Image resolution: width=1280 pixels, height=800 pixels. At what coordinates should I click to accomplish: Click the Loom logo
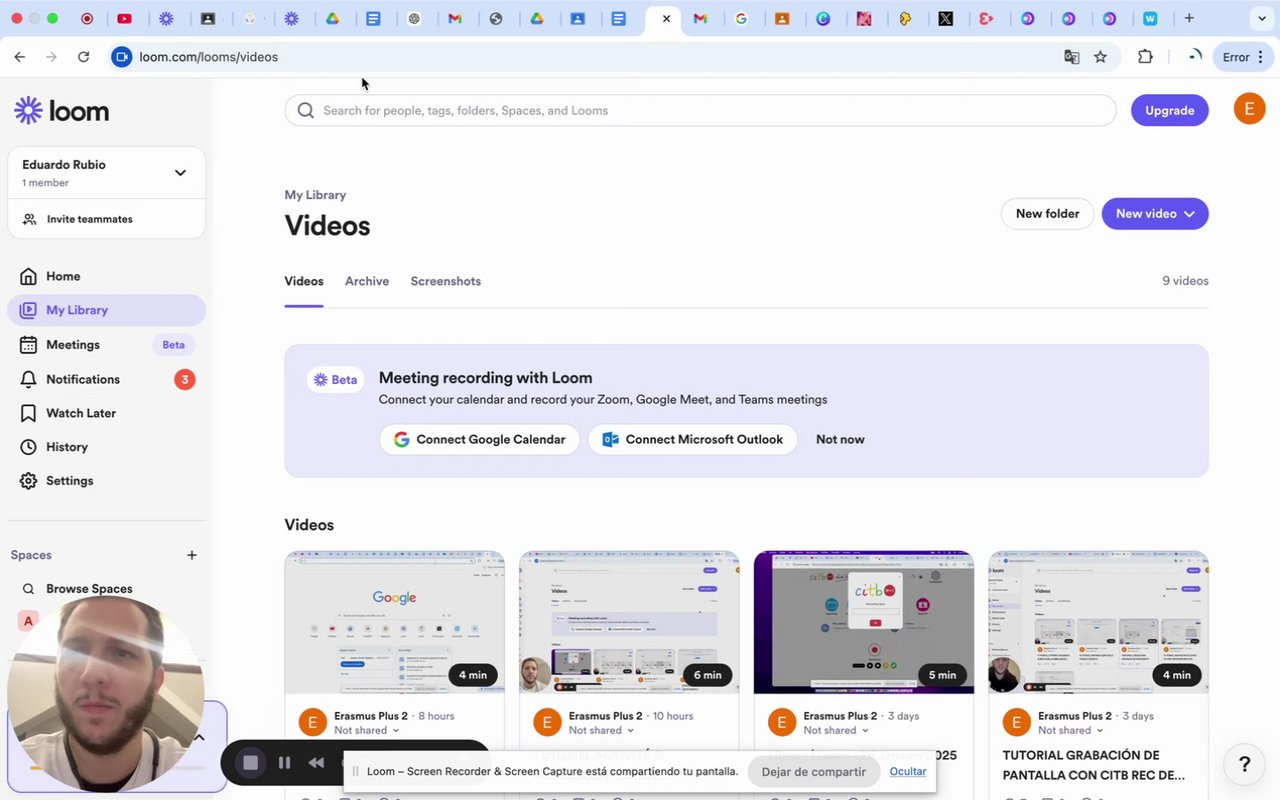click(x=62, y=110)
